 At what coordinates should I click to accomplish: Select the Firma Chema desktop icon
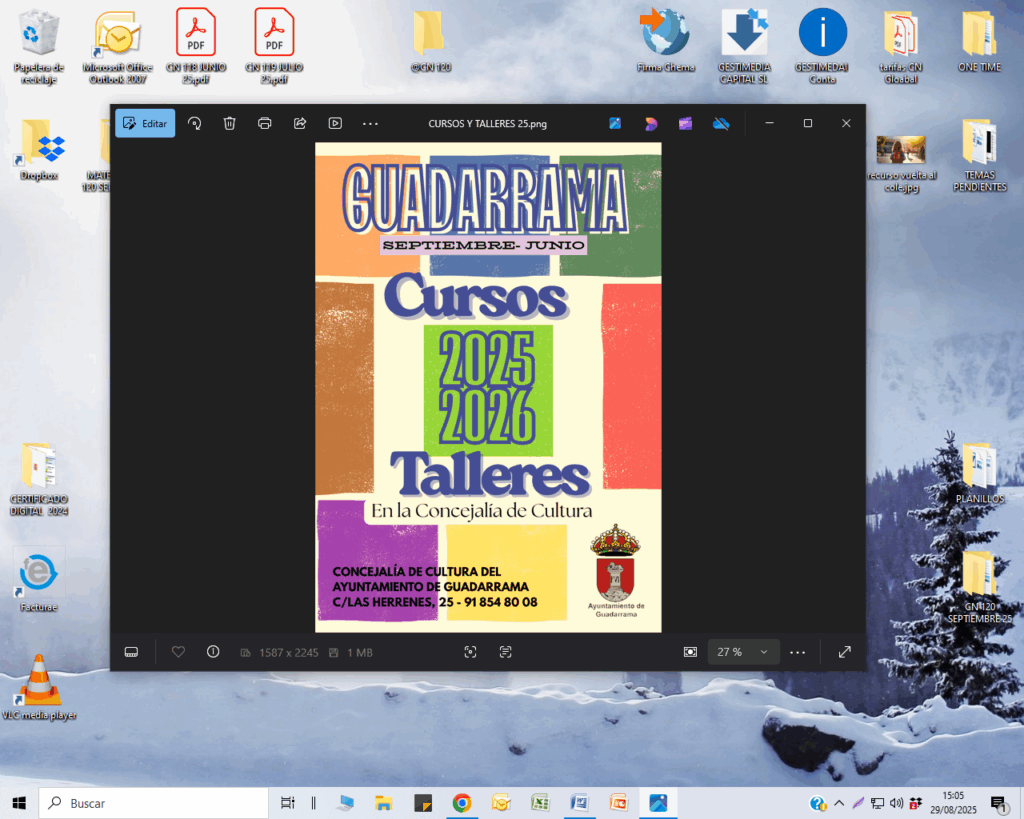[x=665, y=40]
